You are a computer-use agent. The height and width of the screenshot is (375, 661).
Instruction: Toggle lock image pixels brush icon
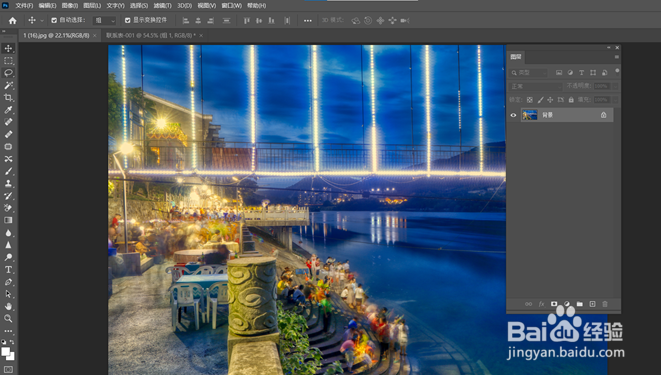tap(540, 100)
